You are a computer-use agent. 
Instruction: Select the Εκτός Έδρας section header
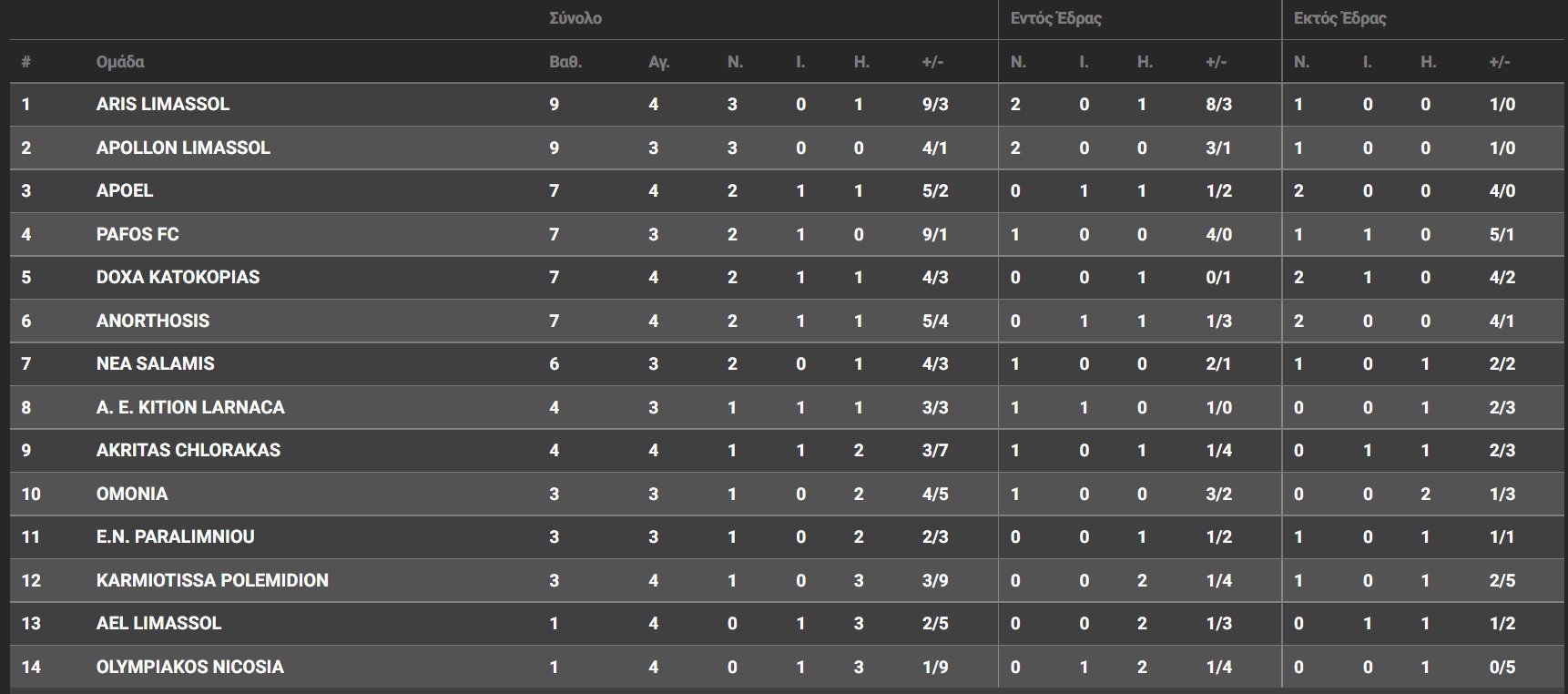pos(1340,18)
